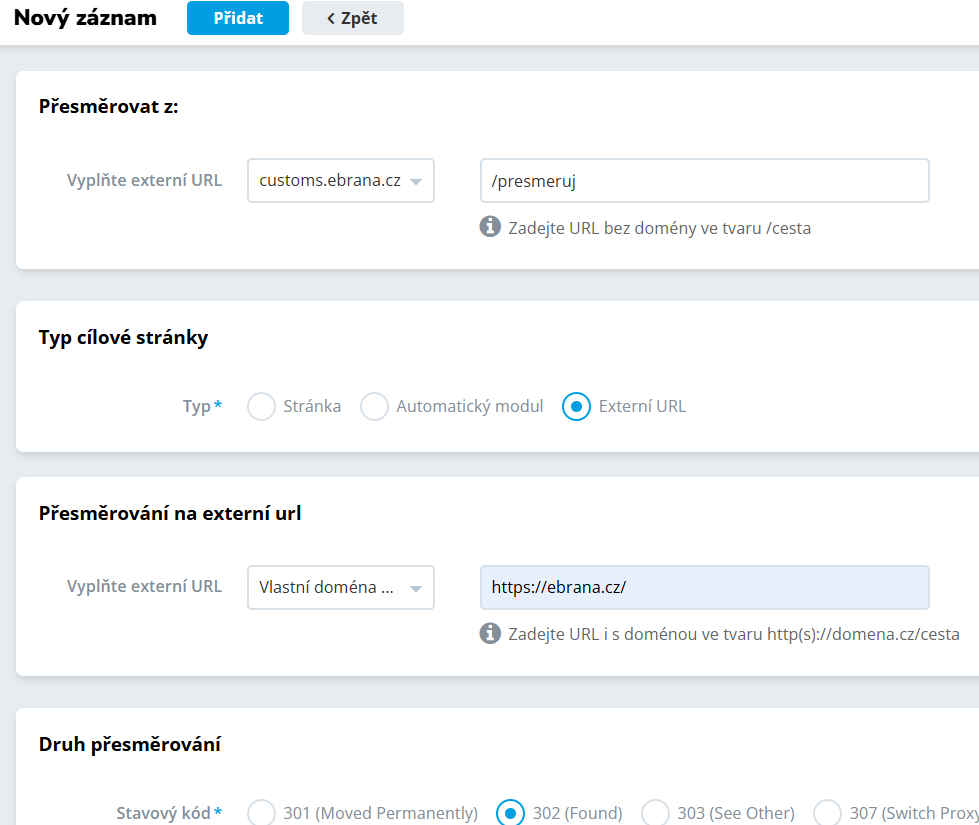
Task: Focus the /presmeruj source path field
Action: click(704, 181)
